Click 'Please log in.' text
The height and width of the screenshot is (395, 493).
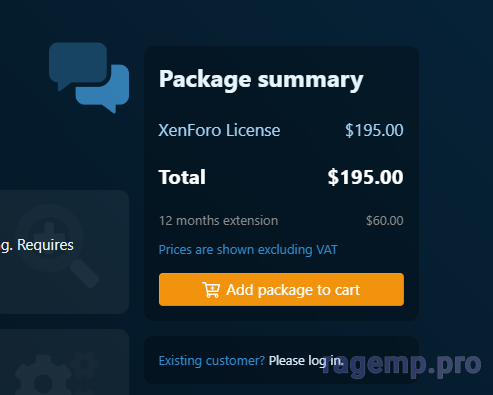pyautogui.click(x=306, y=361)
